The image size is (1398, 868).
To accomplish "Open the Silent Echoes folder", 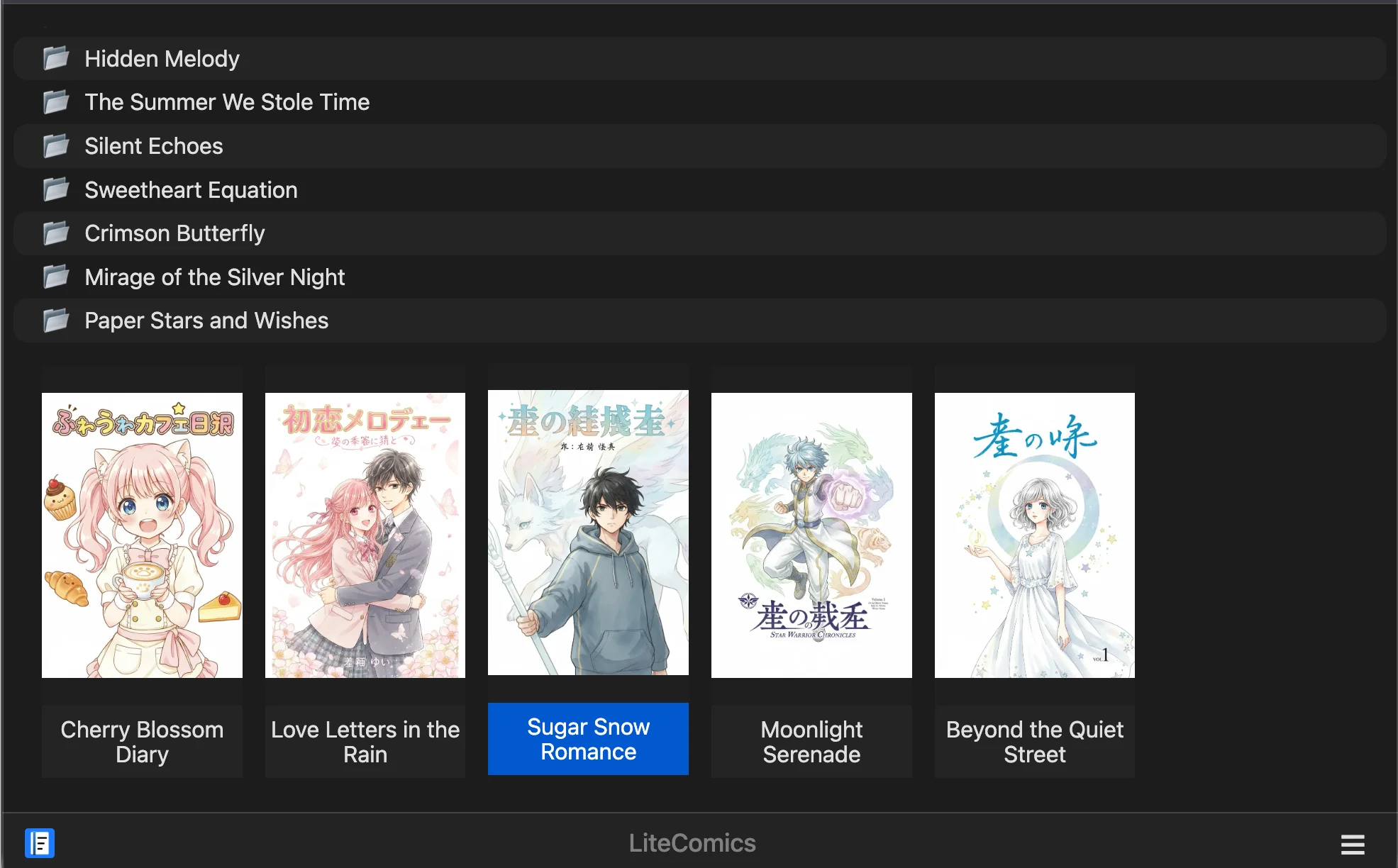I will pyautogui.click(x=153, y=146).
